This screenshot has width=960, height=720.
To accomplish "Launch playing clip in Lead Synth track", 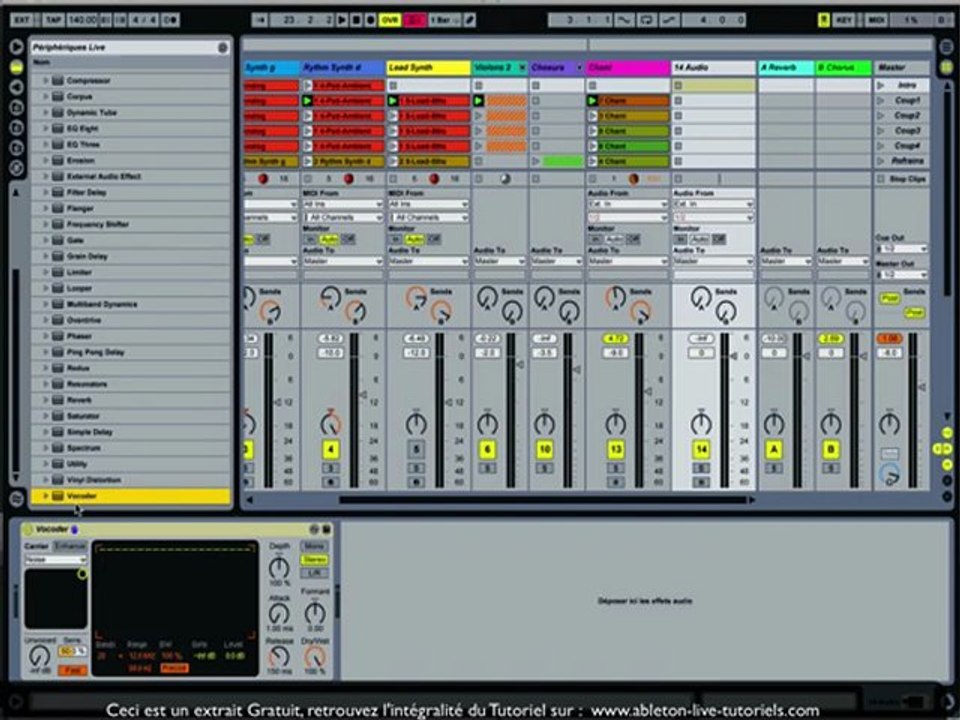I will click(393, 100).
